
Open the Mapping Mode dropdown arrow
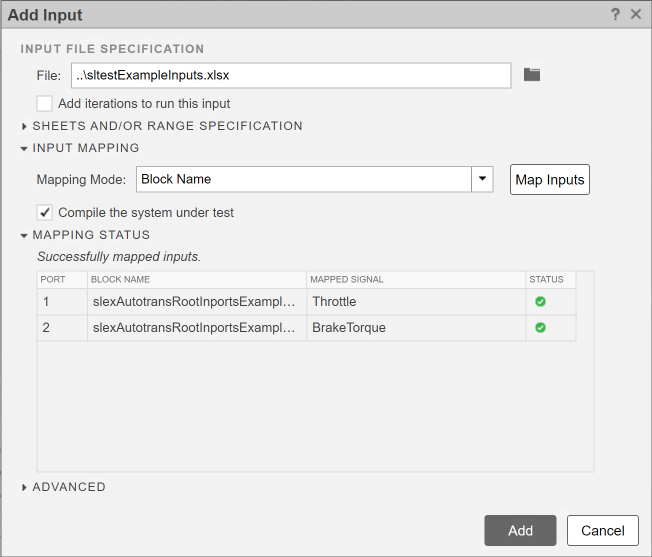point(483,179)
